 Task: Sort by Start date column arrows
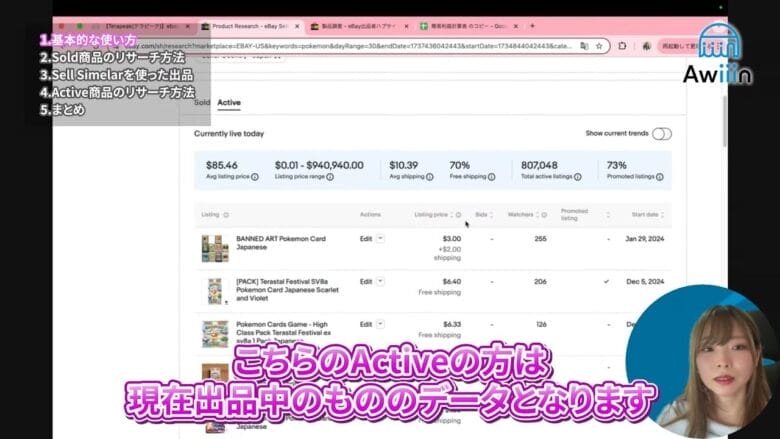(x=664, y=215)
